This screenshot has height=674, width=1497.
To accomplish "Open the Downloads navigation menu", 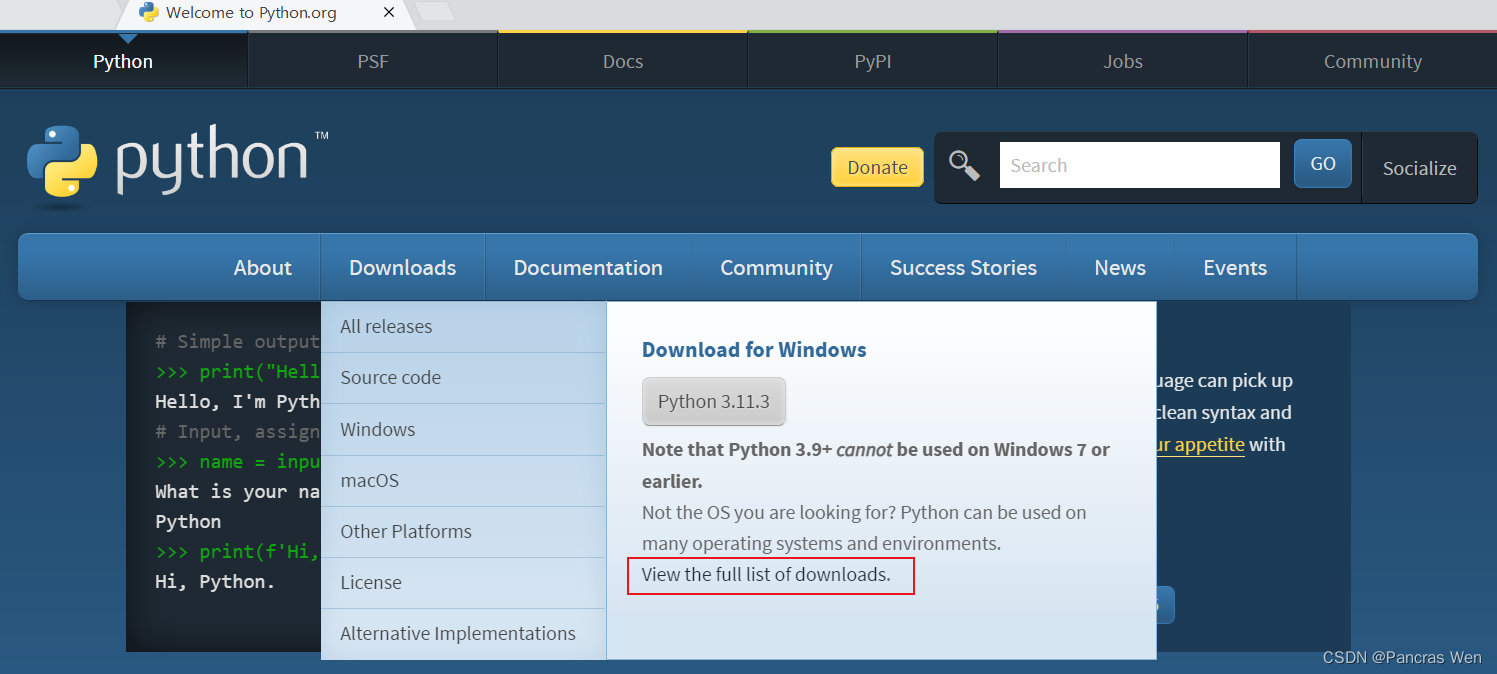I will pyautogui.click(x=403, y=268).
